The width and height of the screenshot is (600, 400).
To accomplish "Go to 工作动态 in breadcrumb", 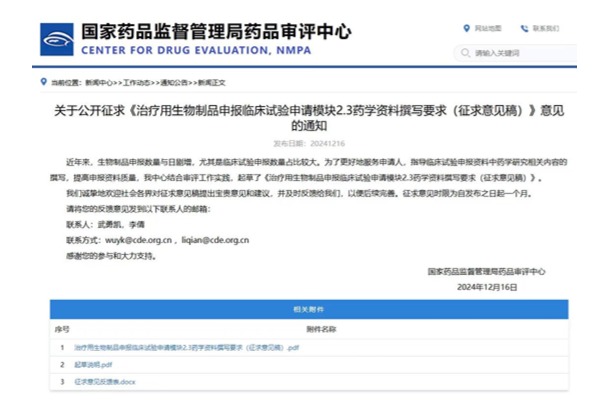I will [x=136, y=83].
